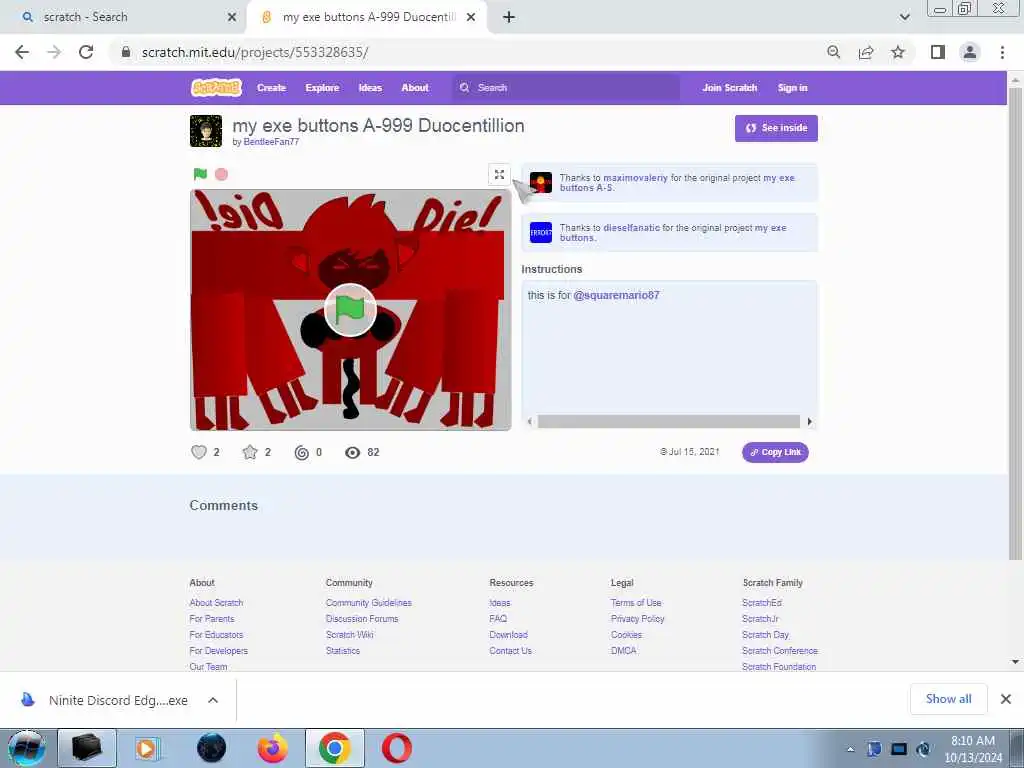Open the Ideas menu item
1024x768 pixels.
pos(370,88)
